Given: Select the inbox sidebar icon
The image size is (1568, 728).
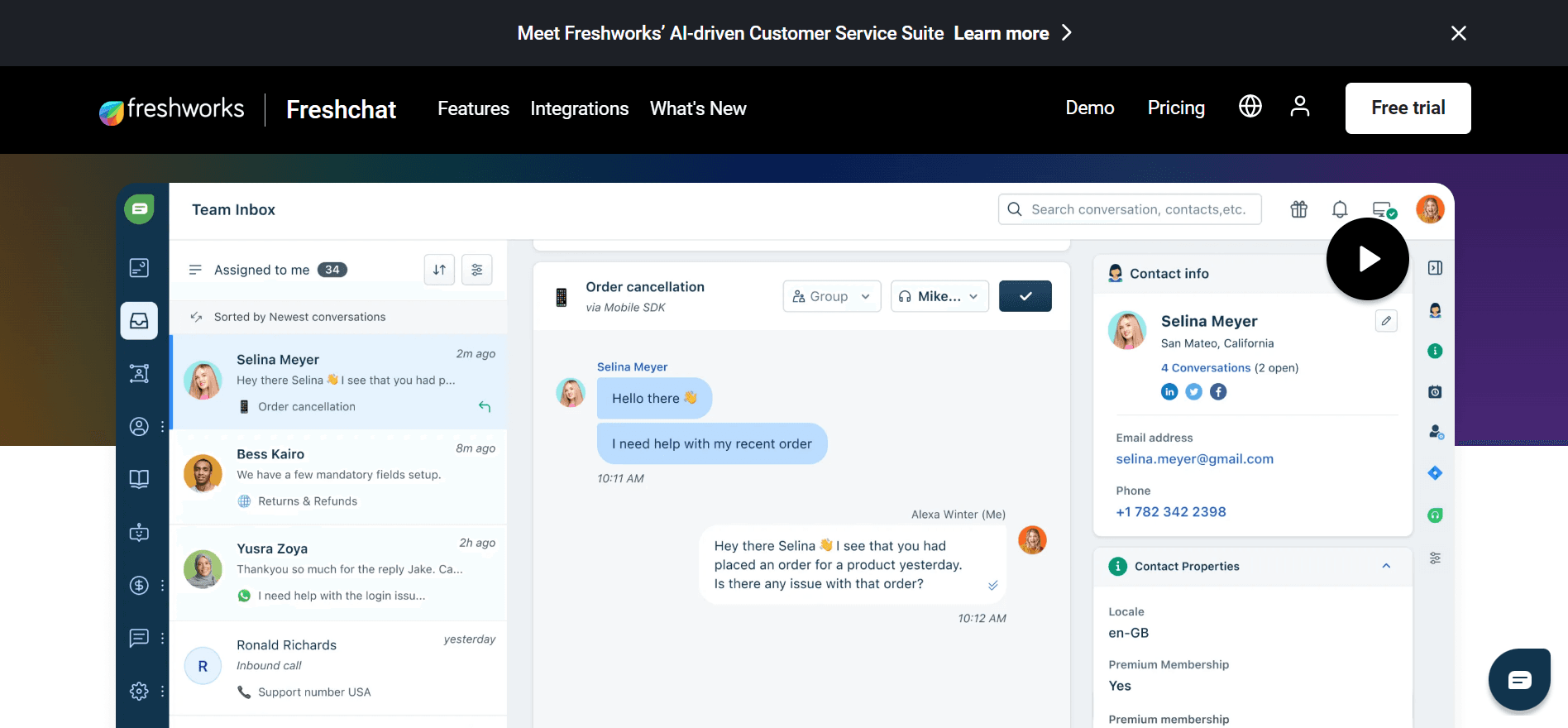Looking at the screenshot, I should (139, 321).
